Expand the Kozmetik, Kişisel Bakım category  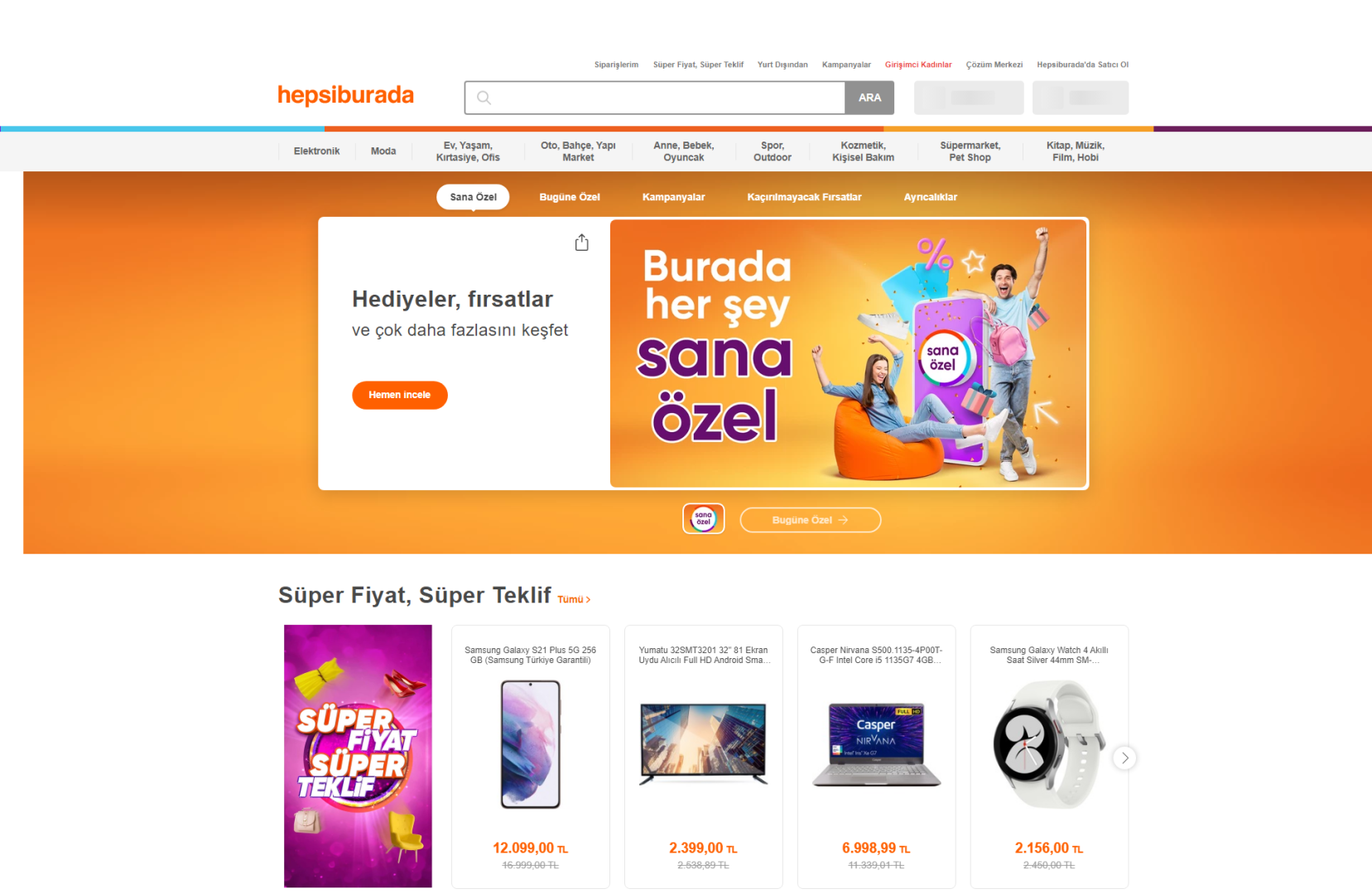863,151
